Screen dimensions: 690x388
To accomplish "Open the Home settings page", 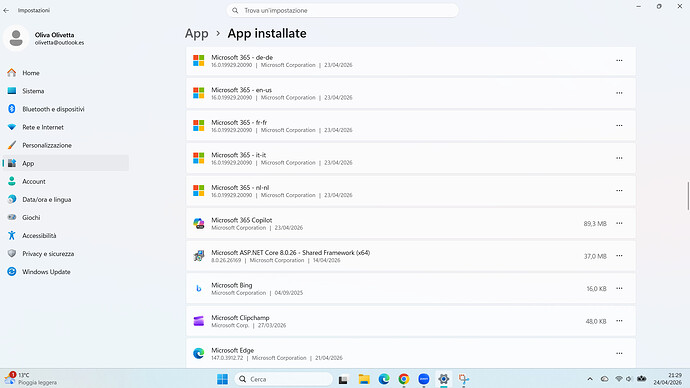I will (66, 73).
